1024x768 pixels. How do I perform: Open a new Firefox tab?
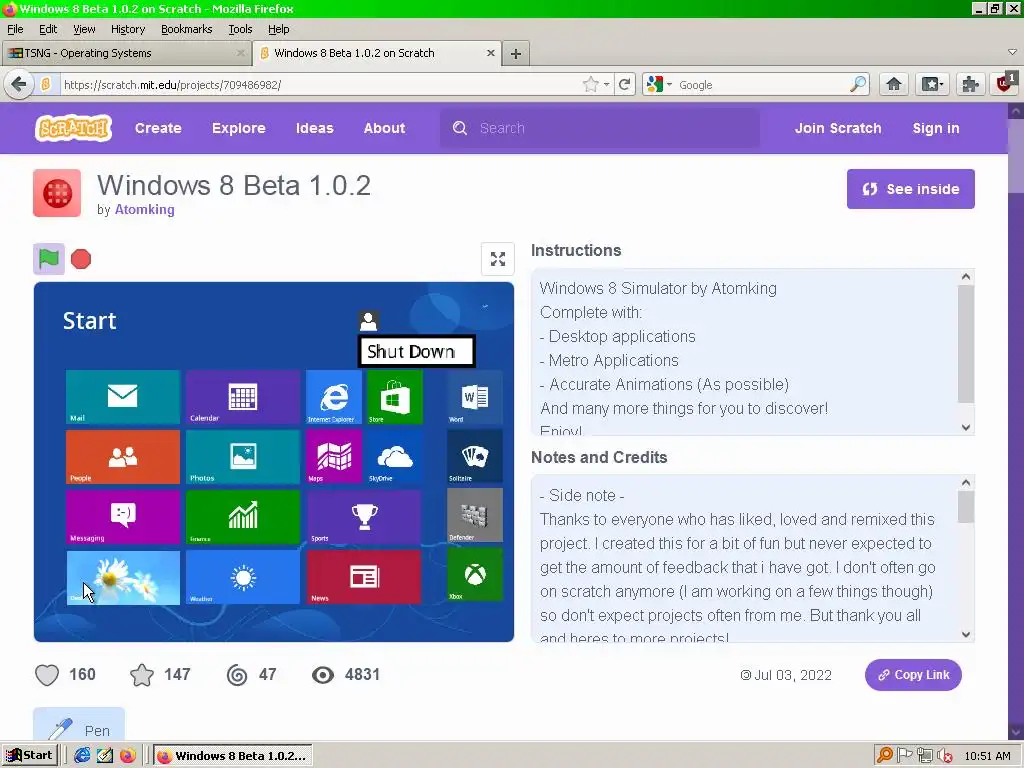516,54
